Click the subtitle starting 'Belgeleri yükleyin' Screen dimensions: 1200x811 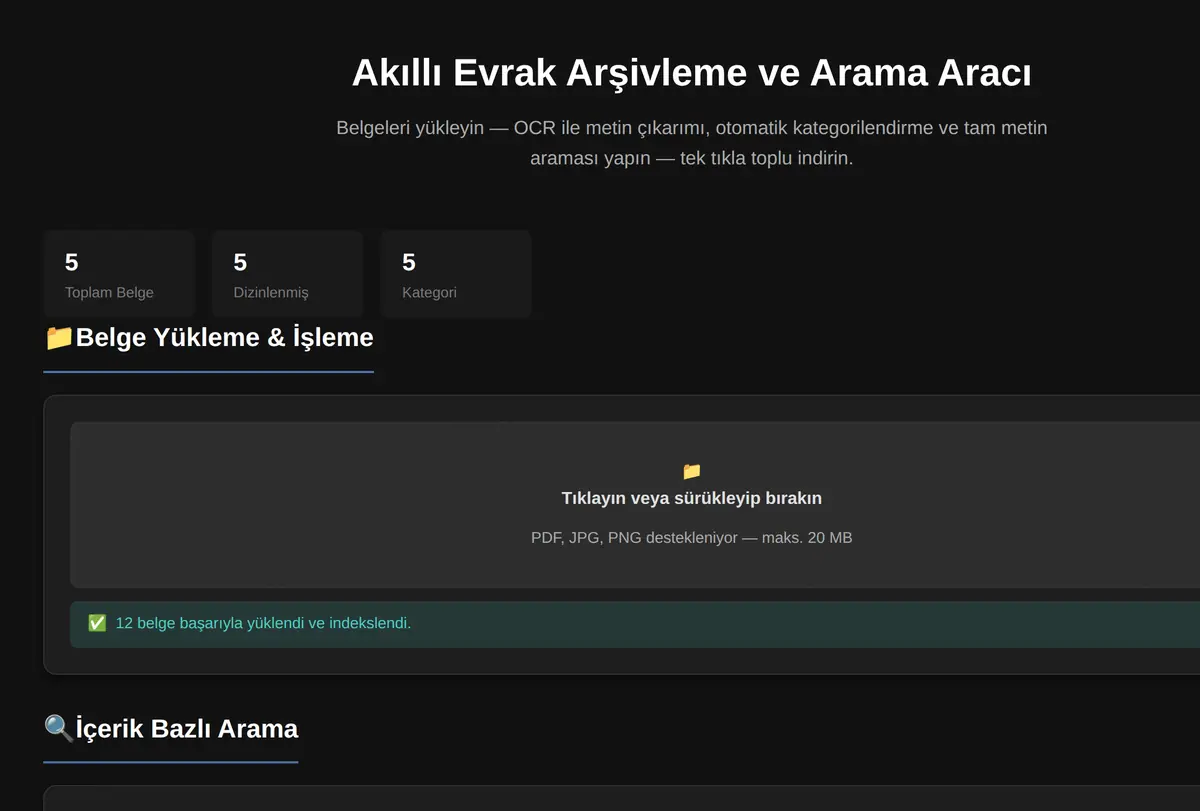(692, 143)
